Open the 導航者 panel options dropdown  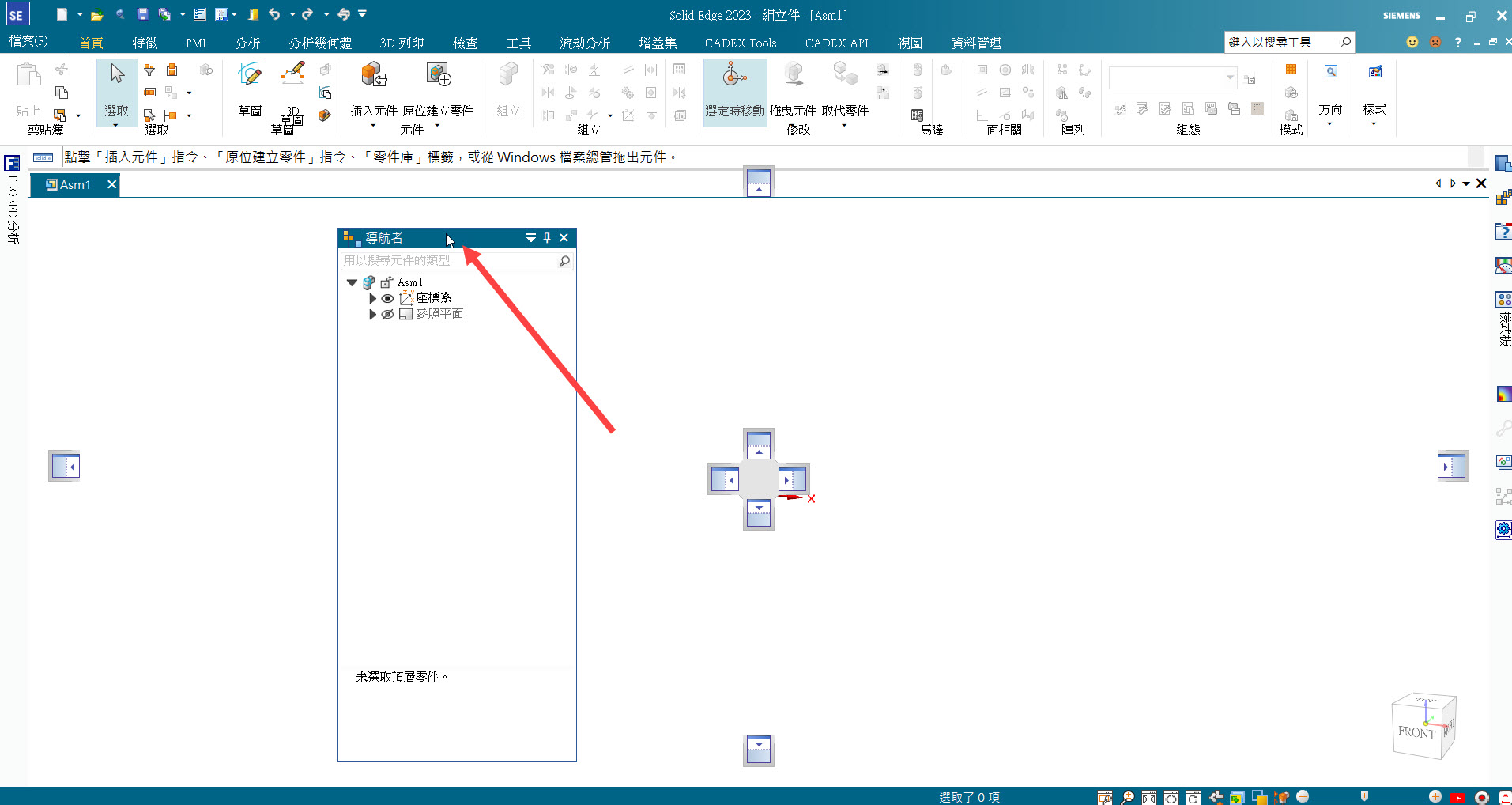pyautogui.click(x=531, y=237)
